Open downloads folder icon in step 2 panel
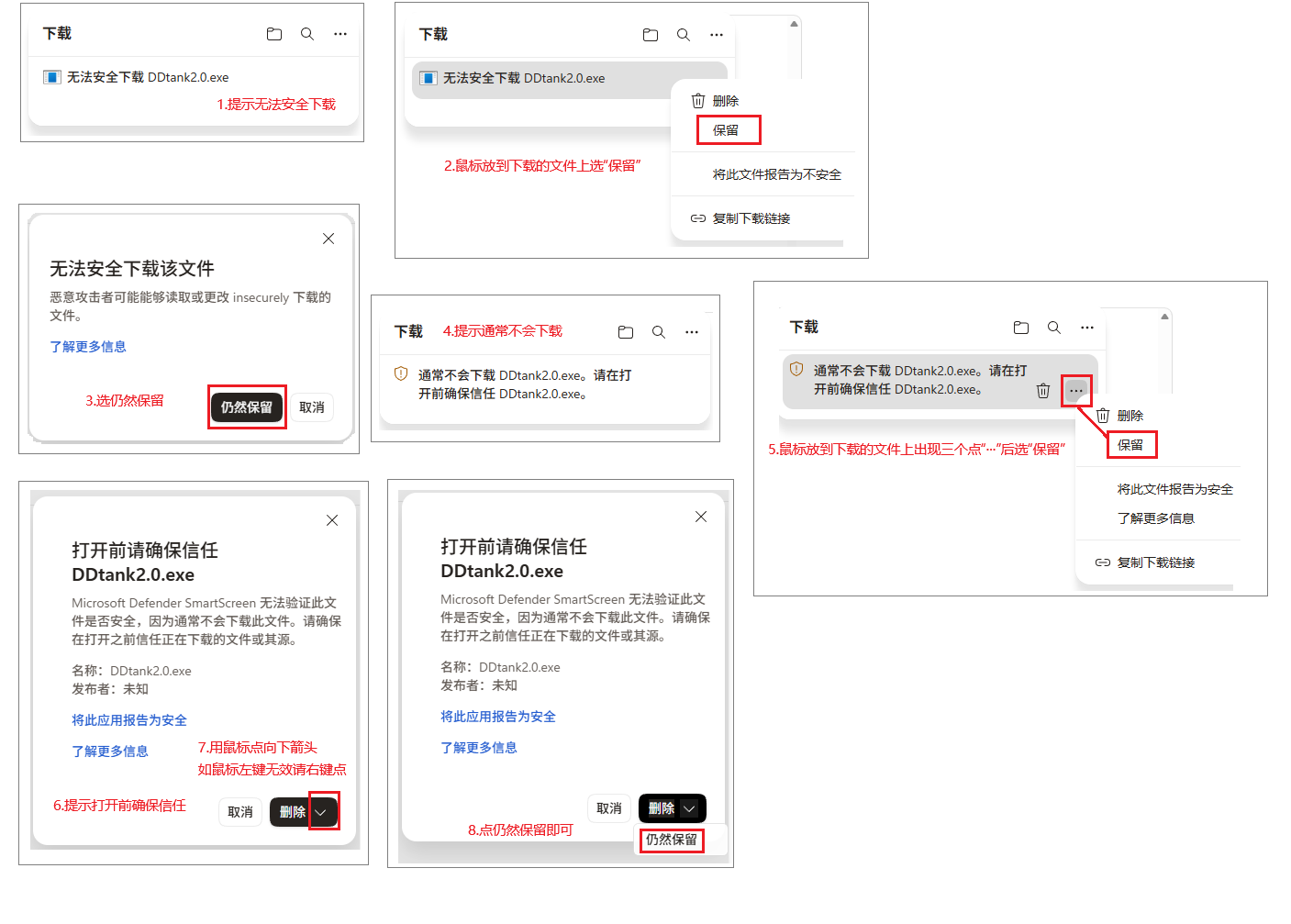 click(x=651, y=35)
